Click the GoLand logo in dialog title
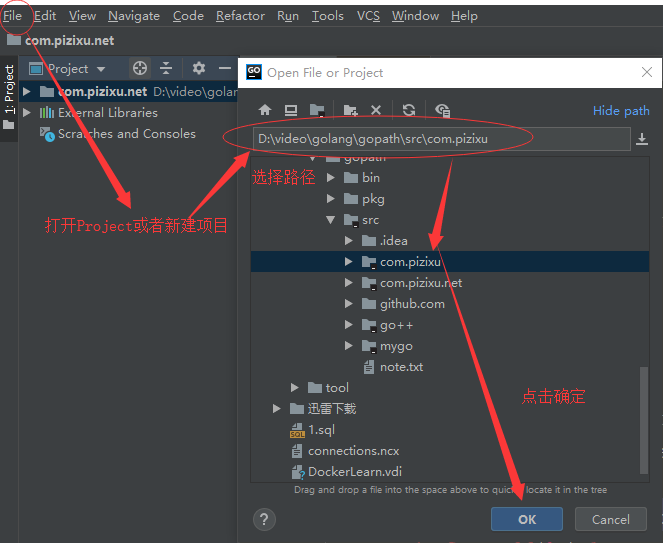 pyautogui.click(x=254, y=72)
